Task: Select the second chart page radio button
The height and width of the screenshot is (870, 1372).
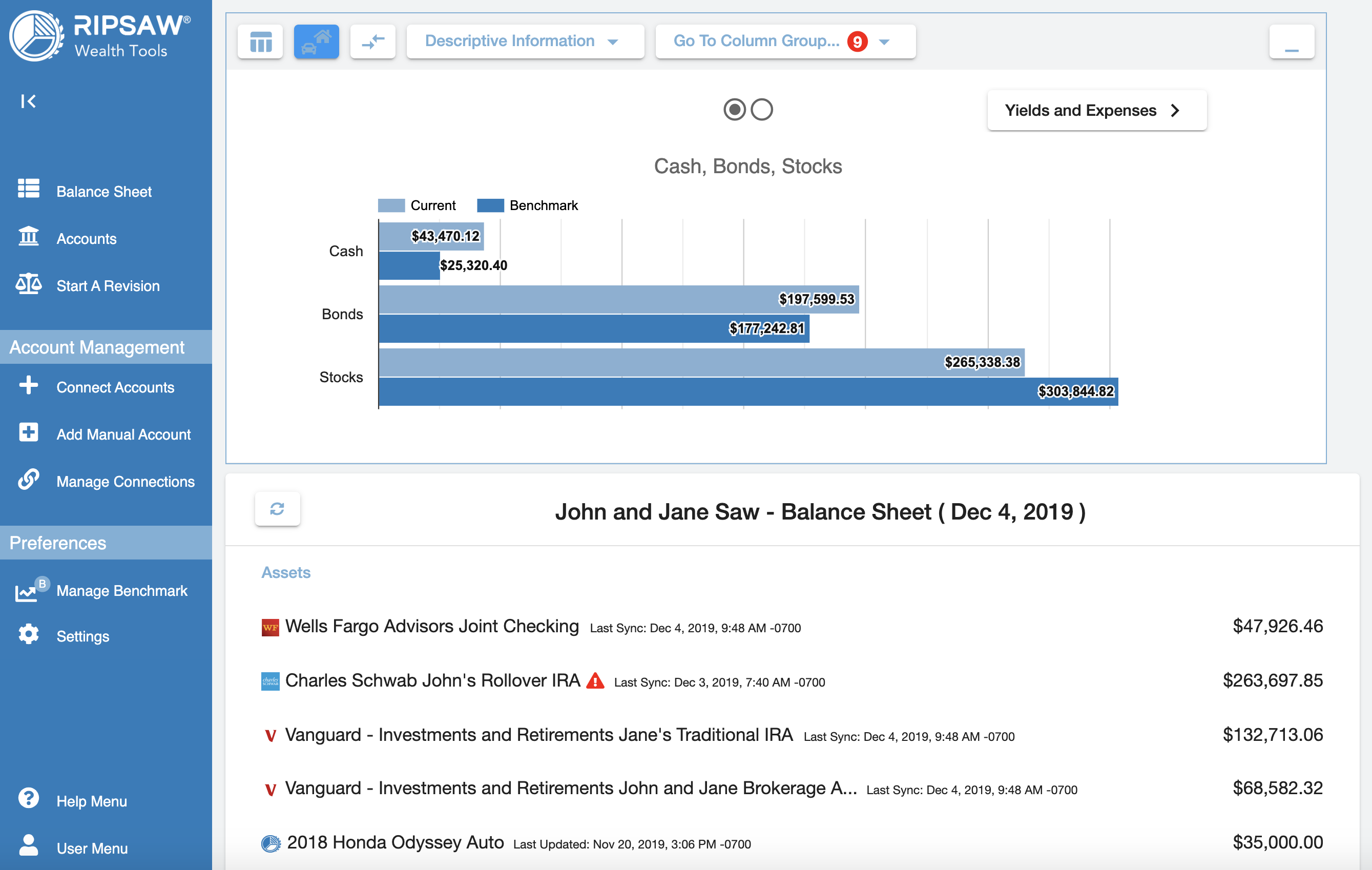Action: [x=762, y=110]
